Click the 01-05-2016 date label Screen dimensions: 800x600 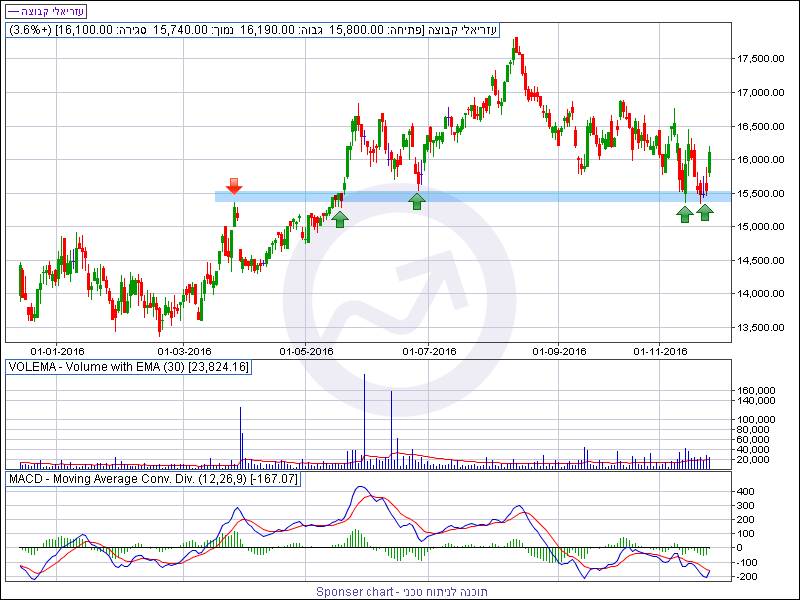pyautogui.click(x=306, y=352)
